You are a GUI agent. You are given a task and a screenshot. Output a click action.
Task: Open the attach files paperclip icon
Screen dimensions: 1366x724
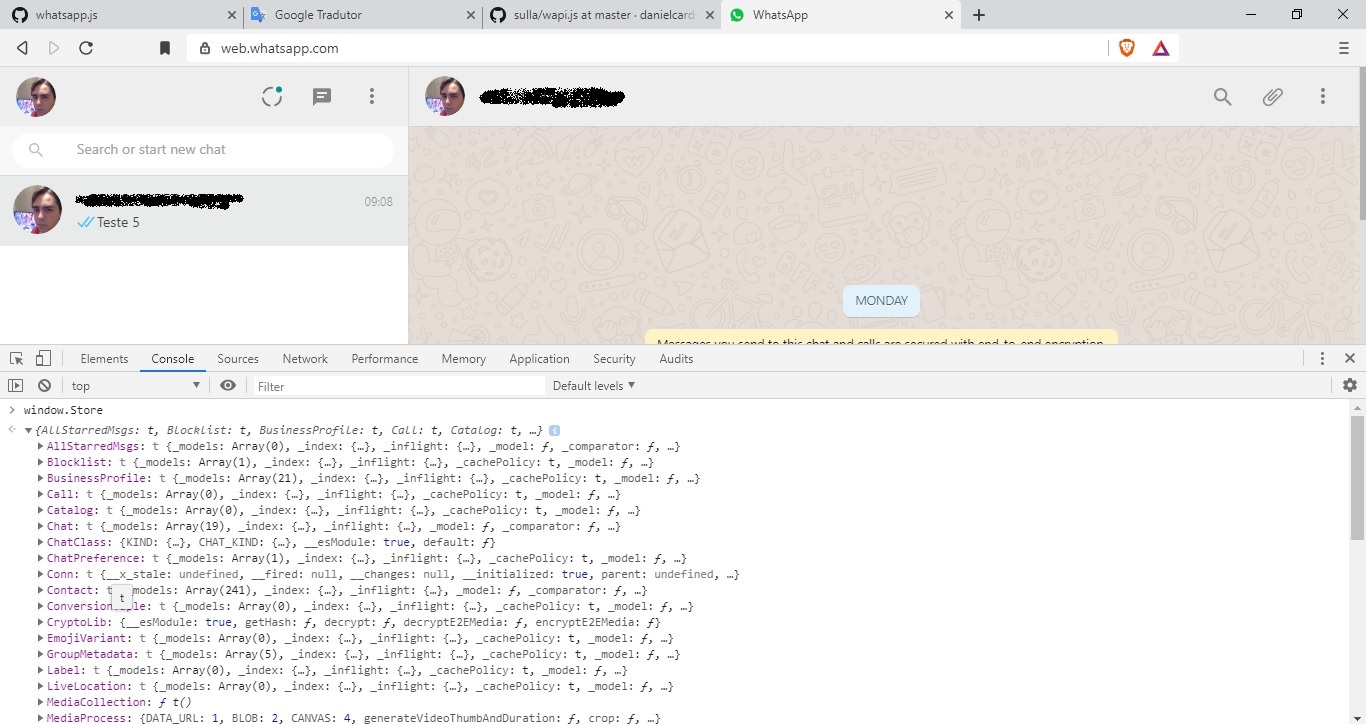[1272, 96]
